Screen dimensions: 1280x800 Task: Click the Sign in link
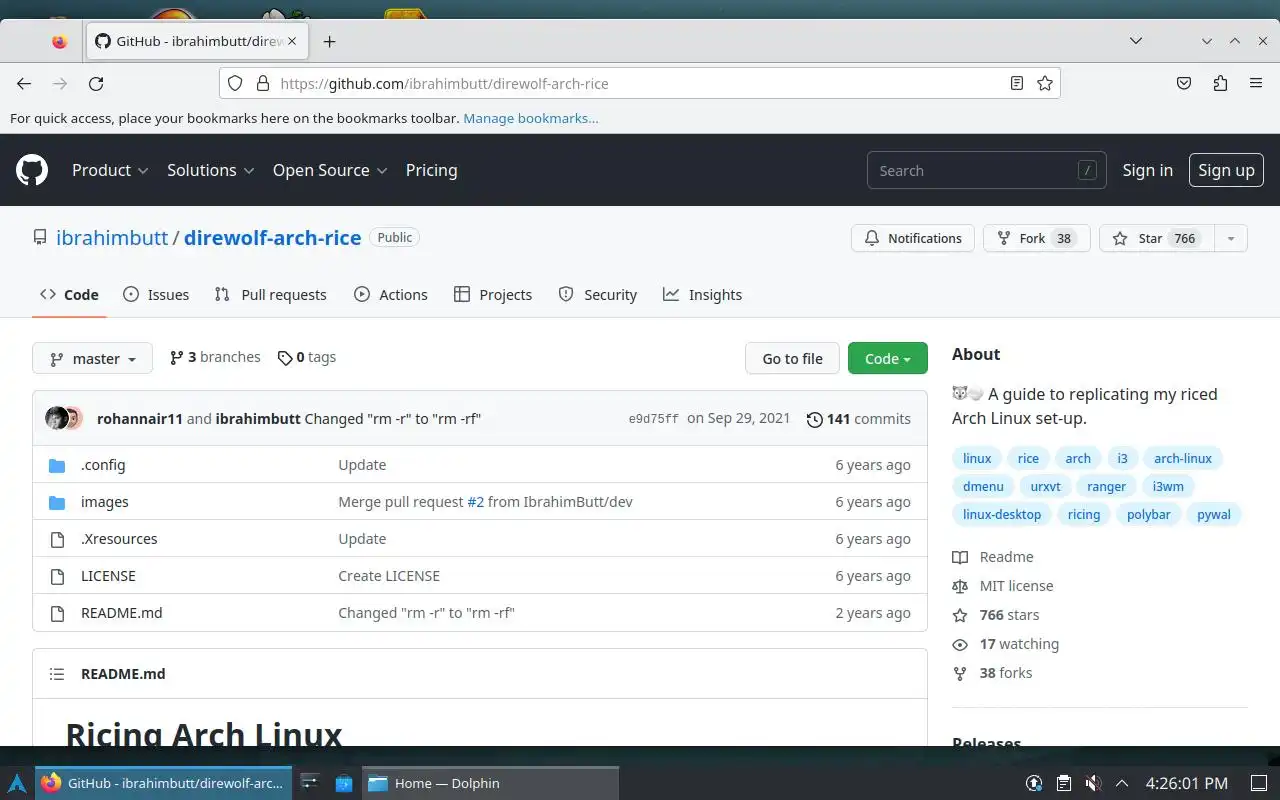coord(1147,170)
